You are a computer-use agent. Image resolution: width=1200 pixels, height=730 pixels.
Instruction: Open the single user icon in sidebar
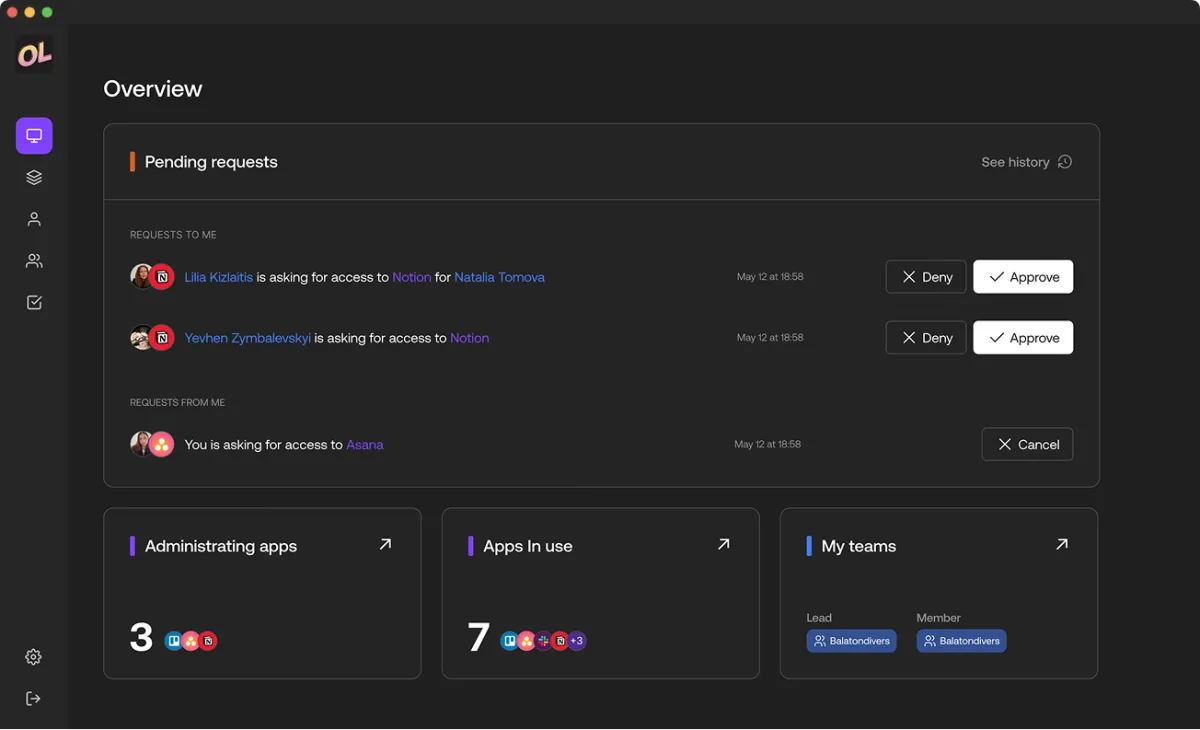pyautogui.click(x=34, y=219)
